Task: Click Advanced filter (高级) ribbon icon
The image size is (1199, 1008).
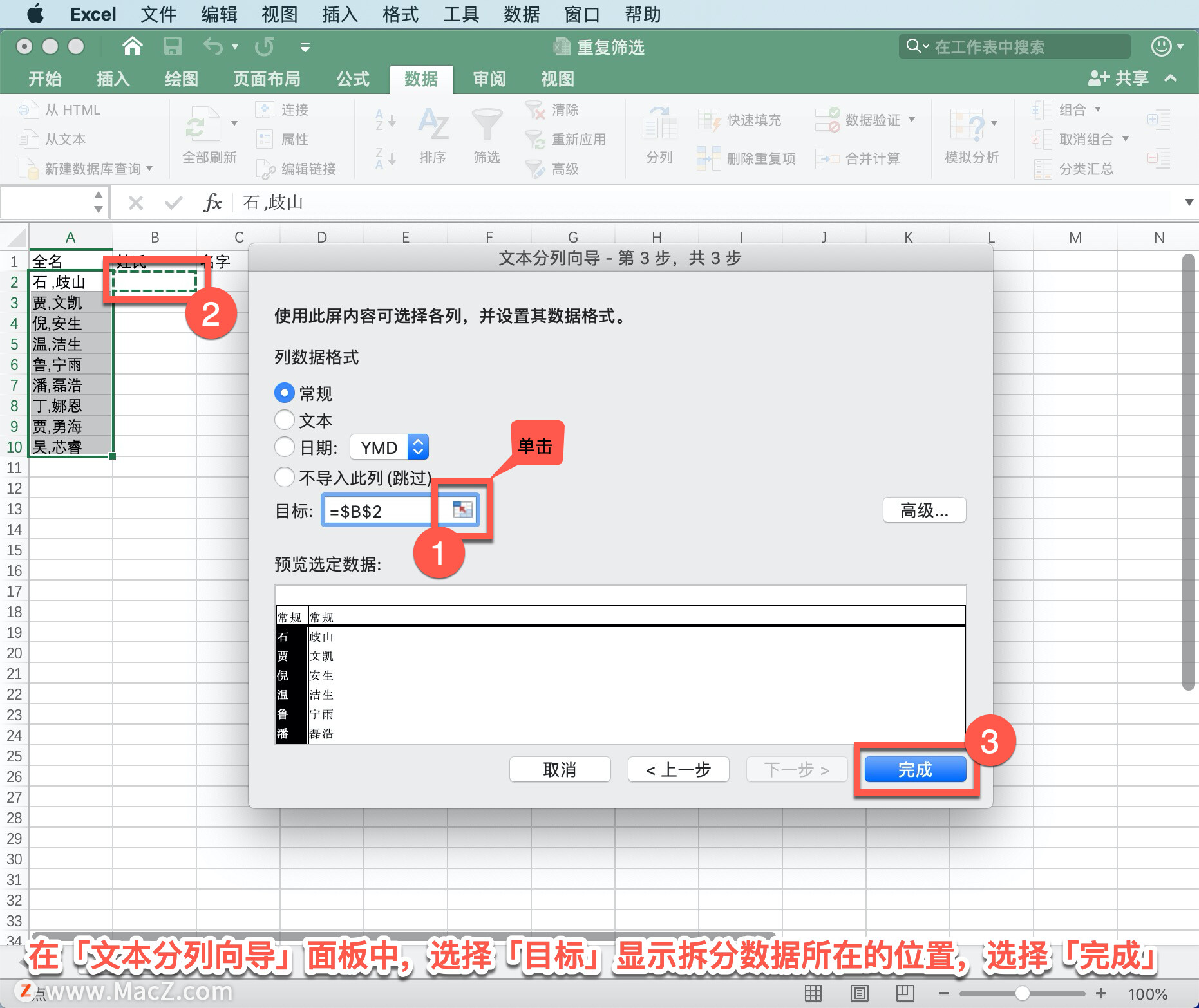Action: (x=534, y=169)
